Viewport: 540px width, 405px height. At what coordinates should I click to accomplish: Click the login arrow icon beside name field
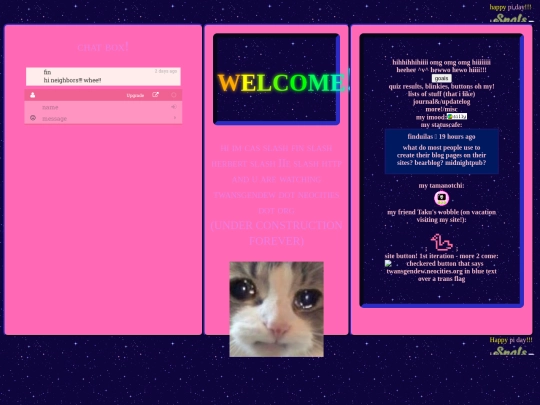click(174, 107)
